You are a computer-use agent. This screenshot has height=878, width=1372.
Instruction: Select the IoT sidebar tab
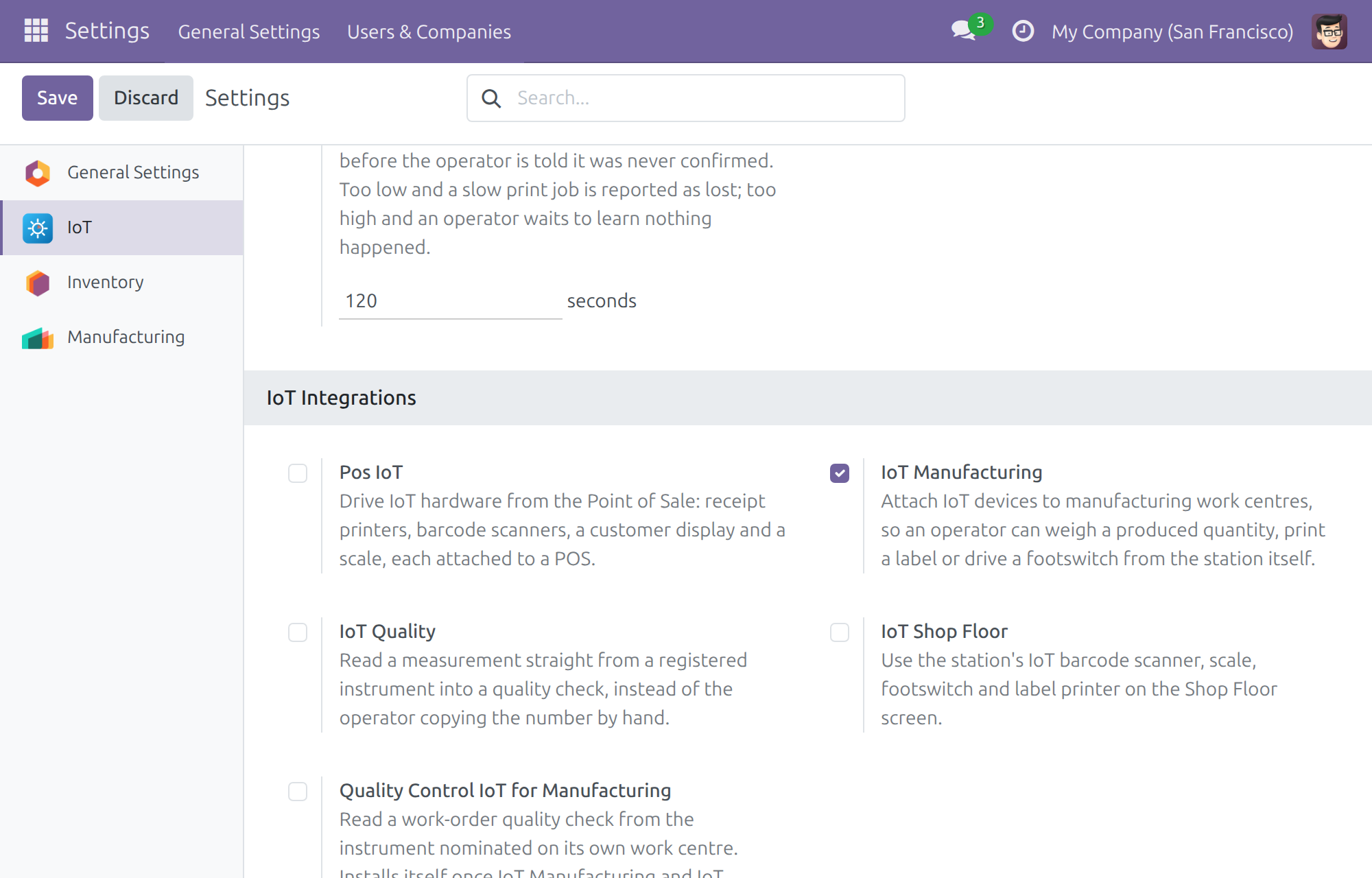tap(122, 228)
